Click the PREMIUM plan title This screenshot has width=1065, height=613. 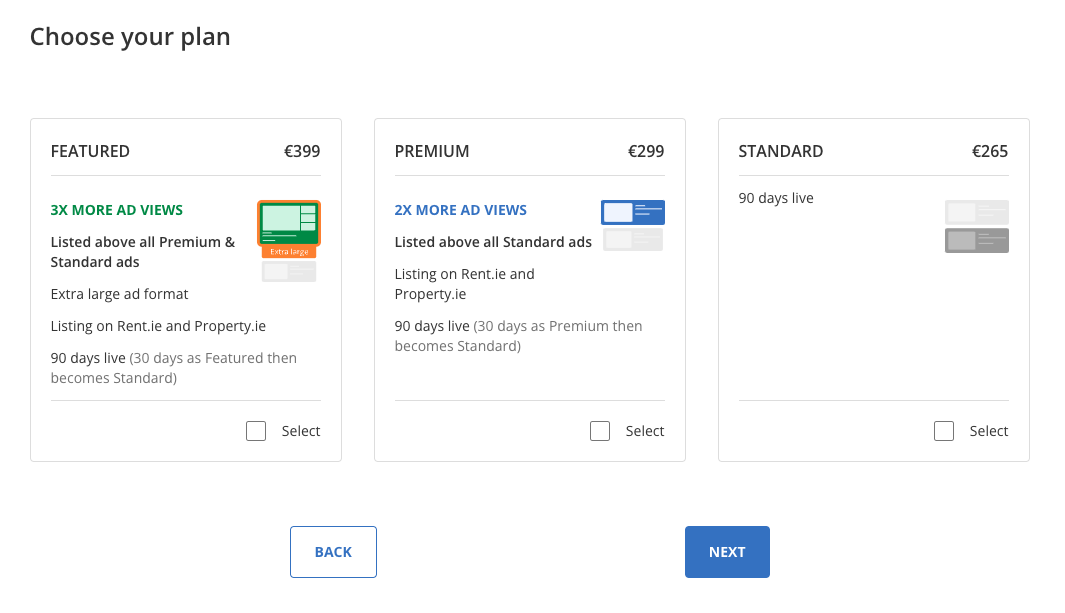click(432, 151)
